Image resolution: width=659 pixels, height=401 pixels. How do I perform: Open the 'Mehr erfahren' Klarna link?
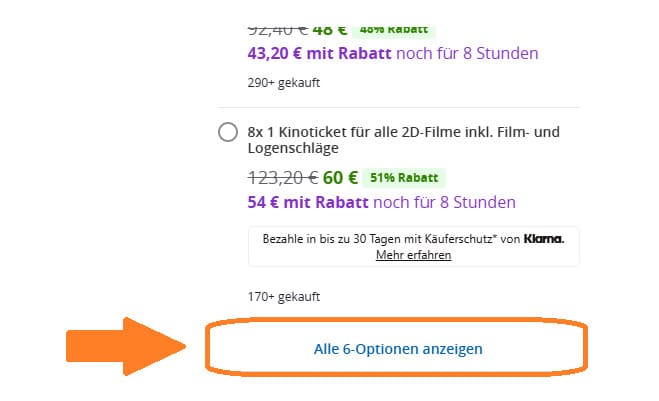pyautogui.click(x=414, y=255)
